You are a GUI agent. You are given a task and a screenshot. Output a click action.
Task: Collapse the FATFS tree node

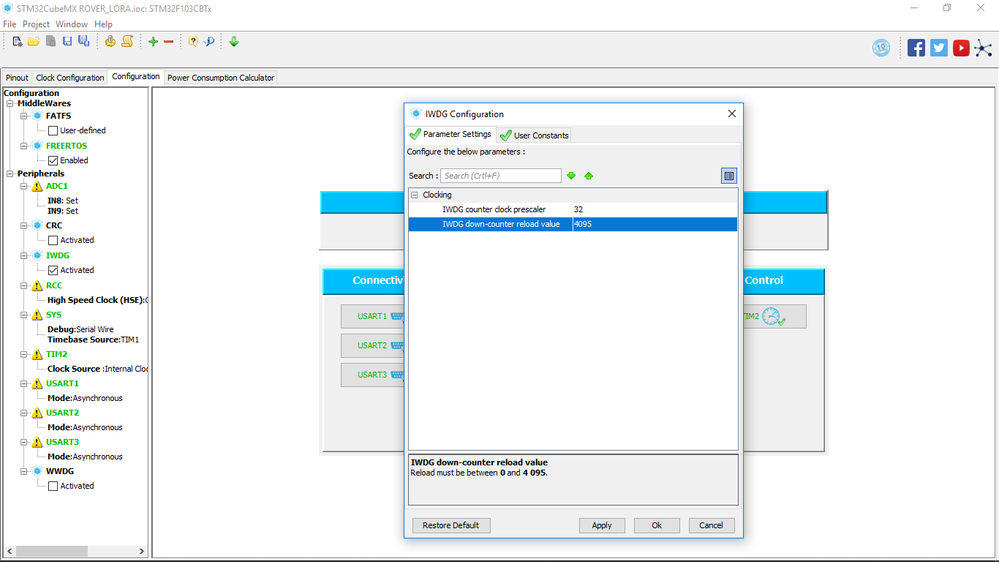pyautogui.click(x=24, y=116)
